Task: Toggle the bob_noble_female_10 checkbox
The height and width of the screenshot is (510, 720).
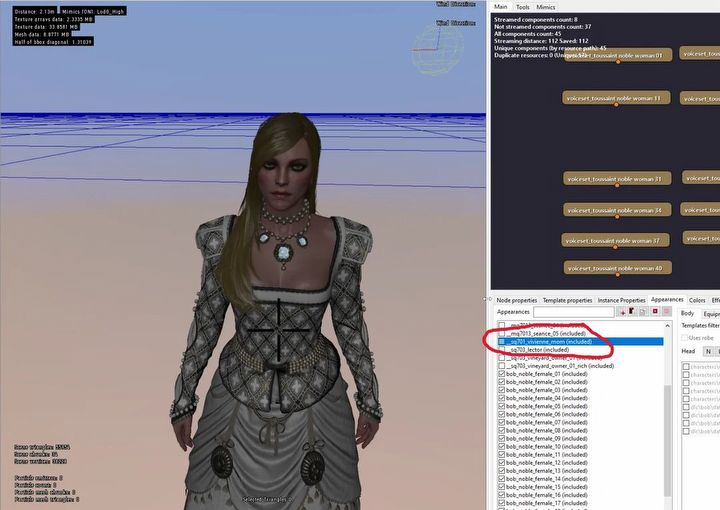Action: point(502,446)
